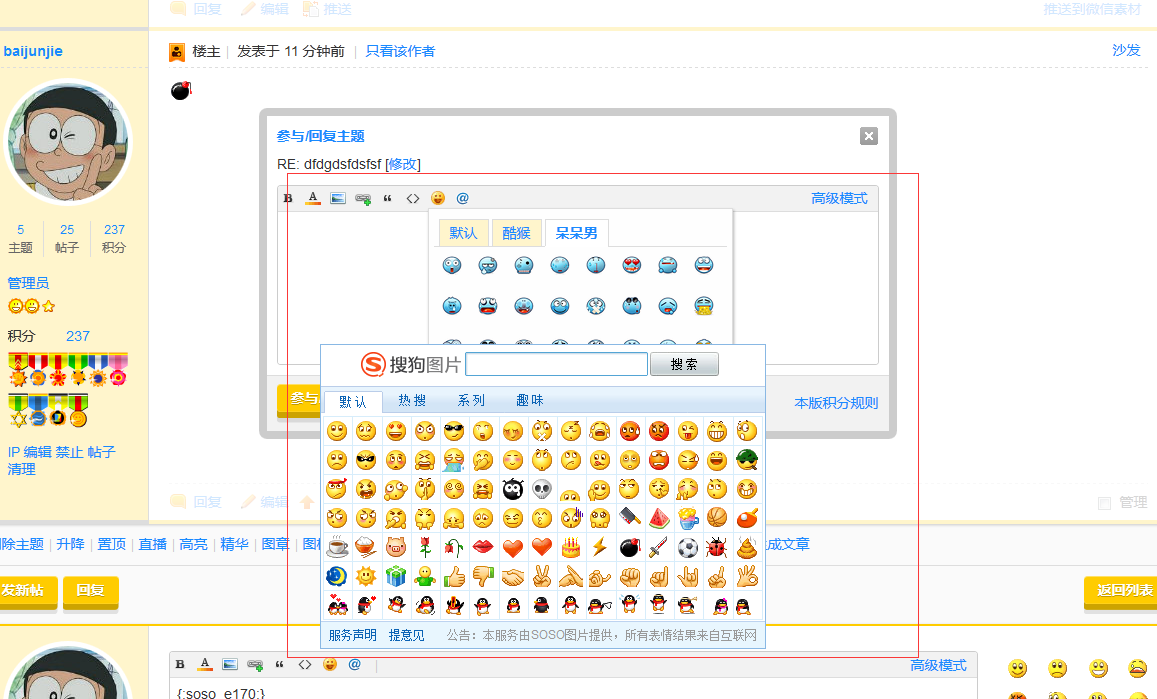The height and width of the screenshot is (699, 1157).
Task: Open smiley picker in bottom quick-reply toolbar
Action: pyautogui.click(x=330, y=664)
